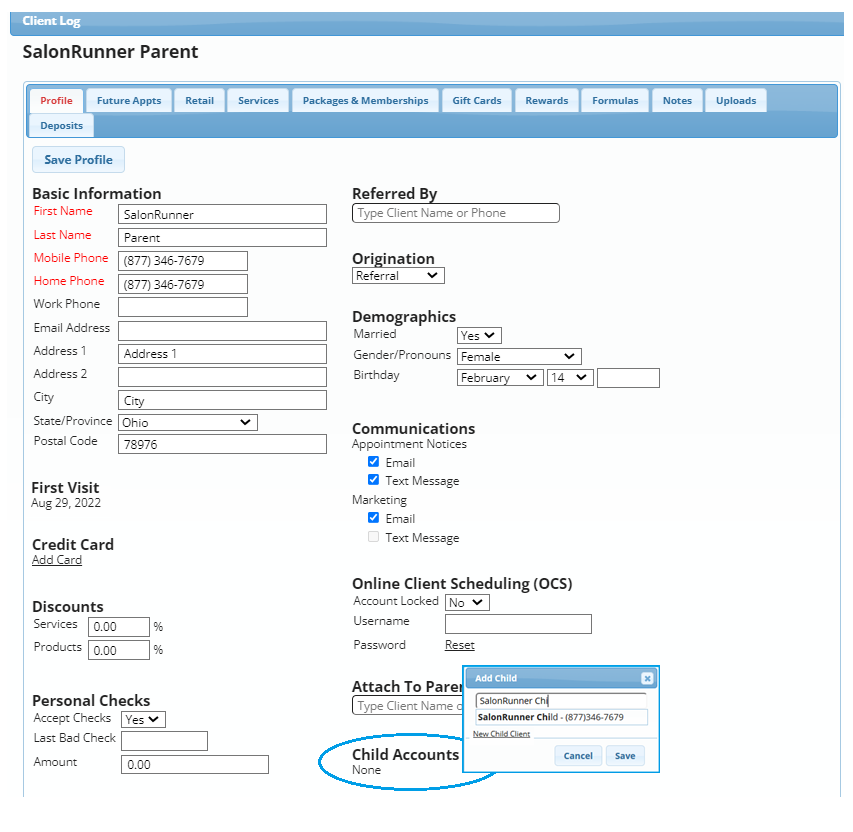Click the Services discount field
This screenshot has width=853, height=832.
pos(119,627)
